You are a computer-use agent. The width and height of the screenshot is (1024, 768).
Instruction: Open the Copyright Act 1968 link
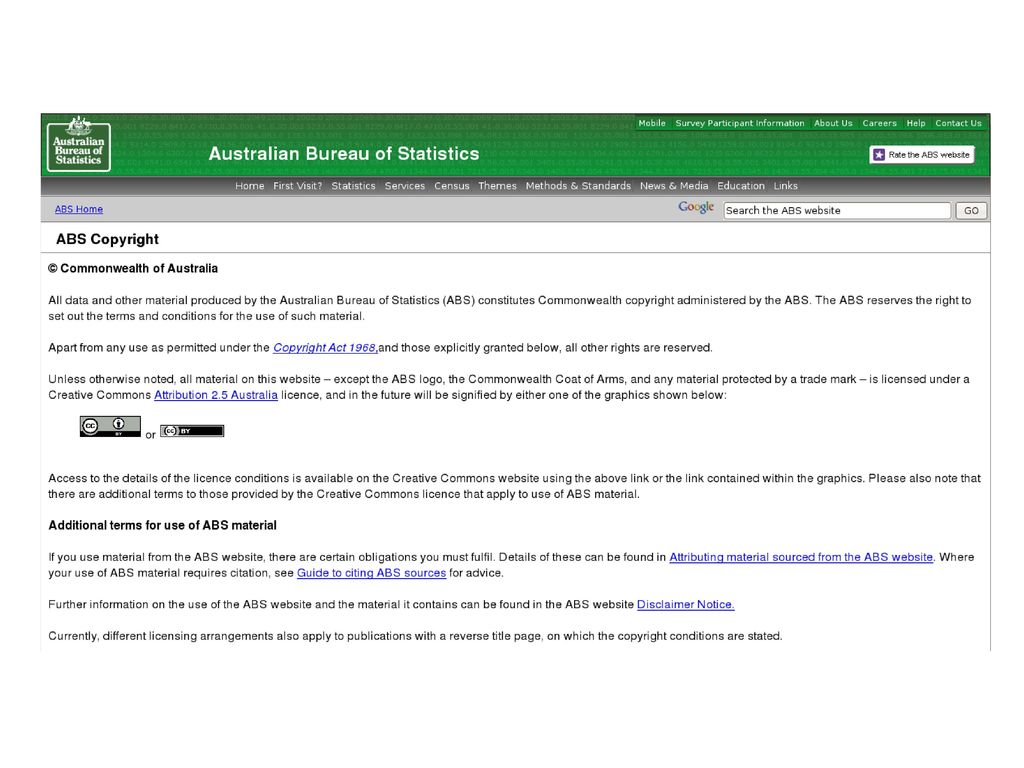point(325,347)
